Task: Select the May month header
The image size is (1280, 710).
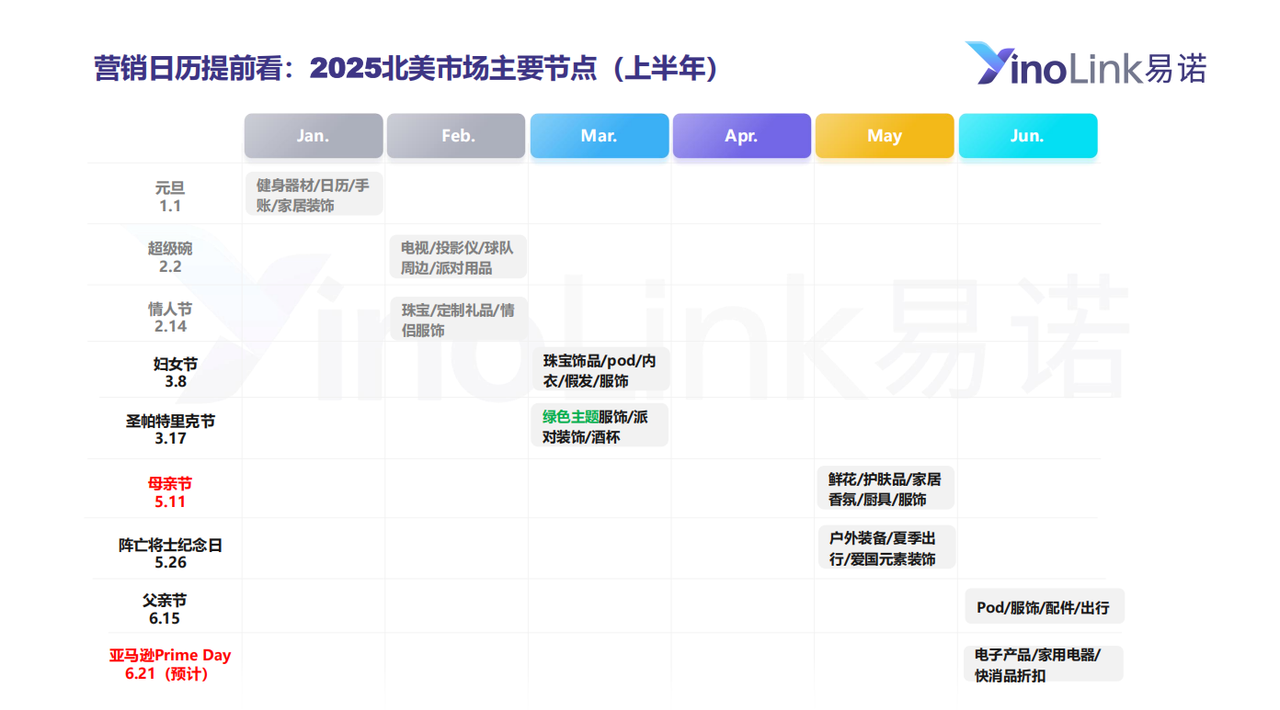Action: pos(884,136)
